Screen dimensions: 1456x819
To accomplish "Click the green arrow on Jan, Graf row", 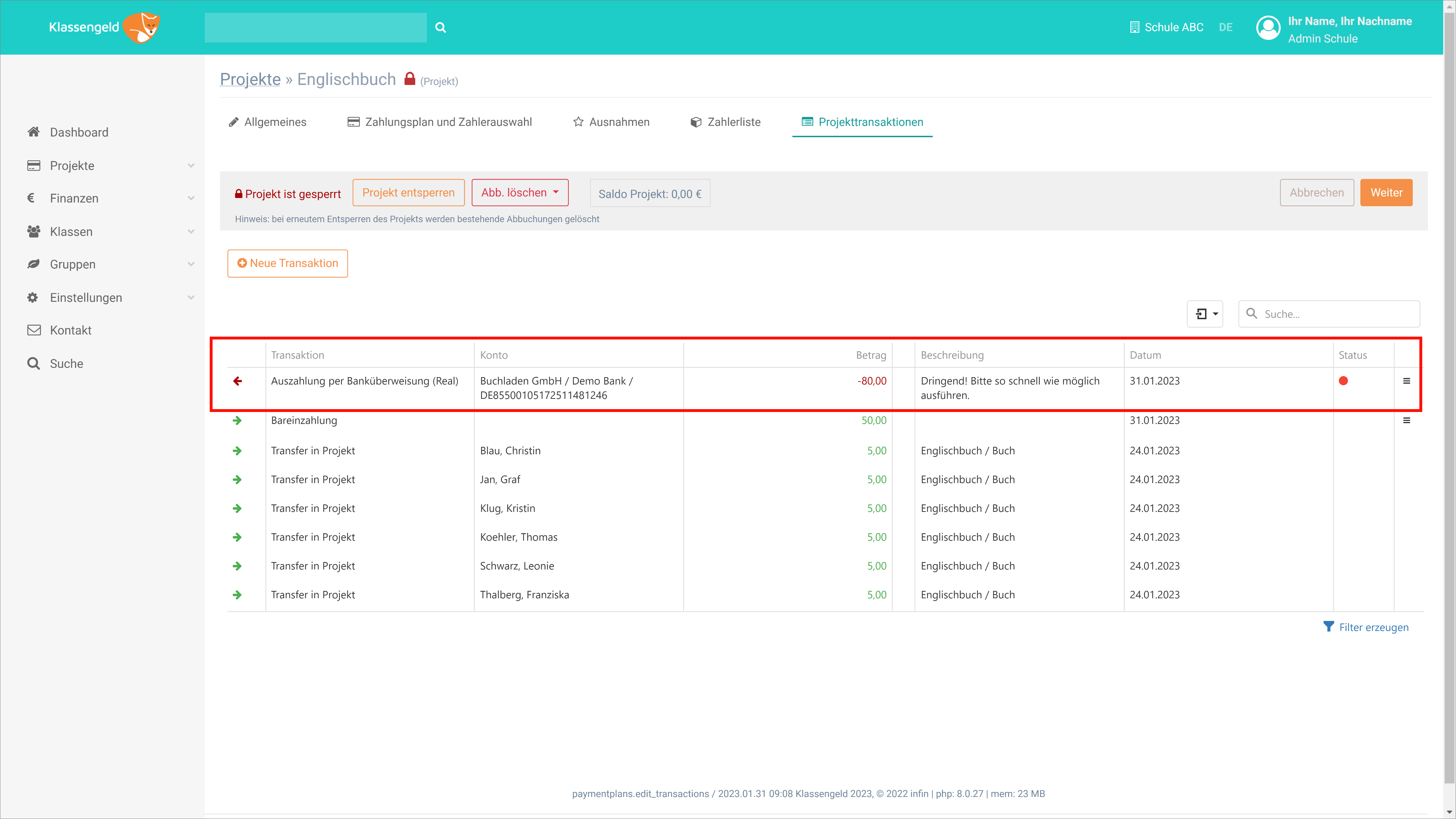I will click(x=237, y=479).
